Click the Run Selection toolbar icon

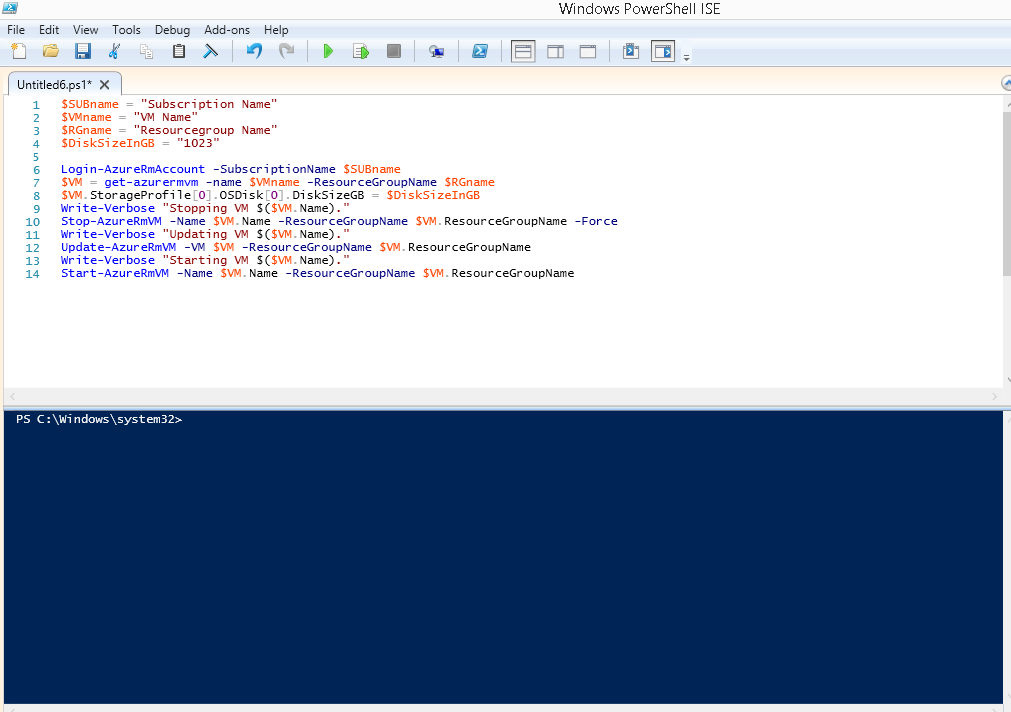coord(361,50)
